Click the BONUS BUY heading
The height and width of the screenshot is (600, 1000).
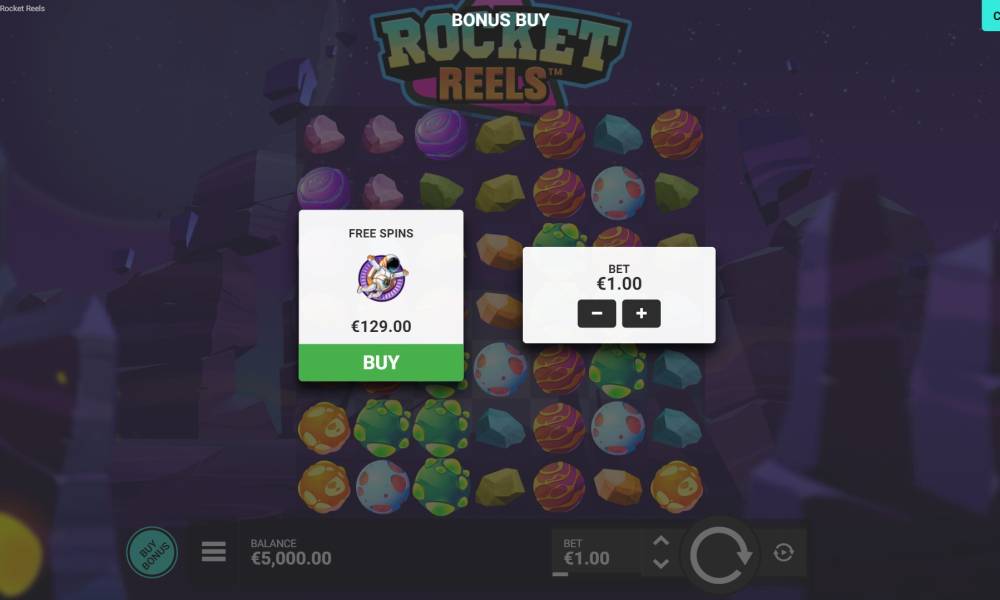500,20
